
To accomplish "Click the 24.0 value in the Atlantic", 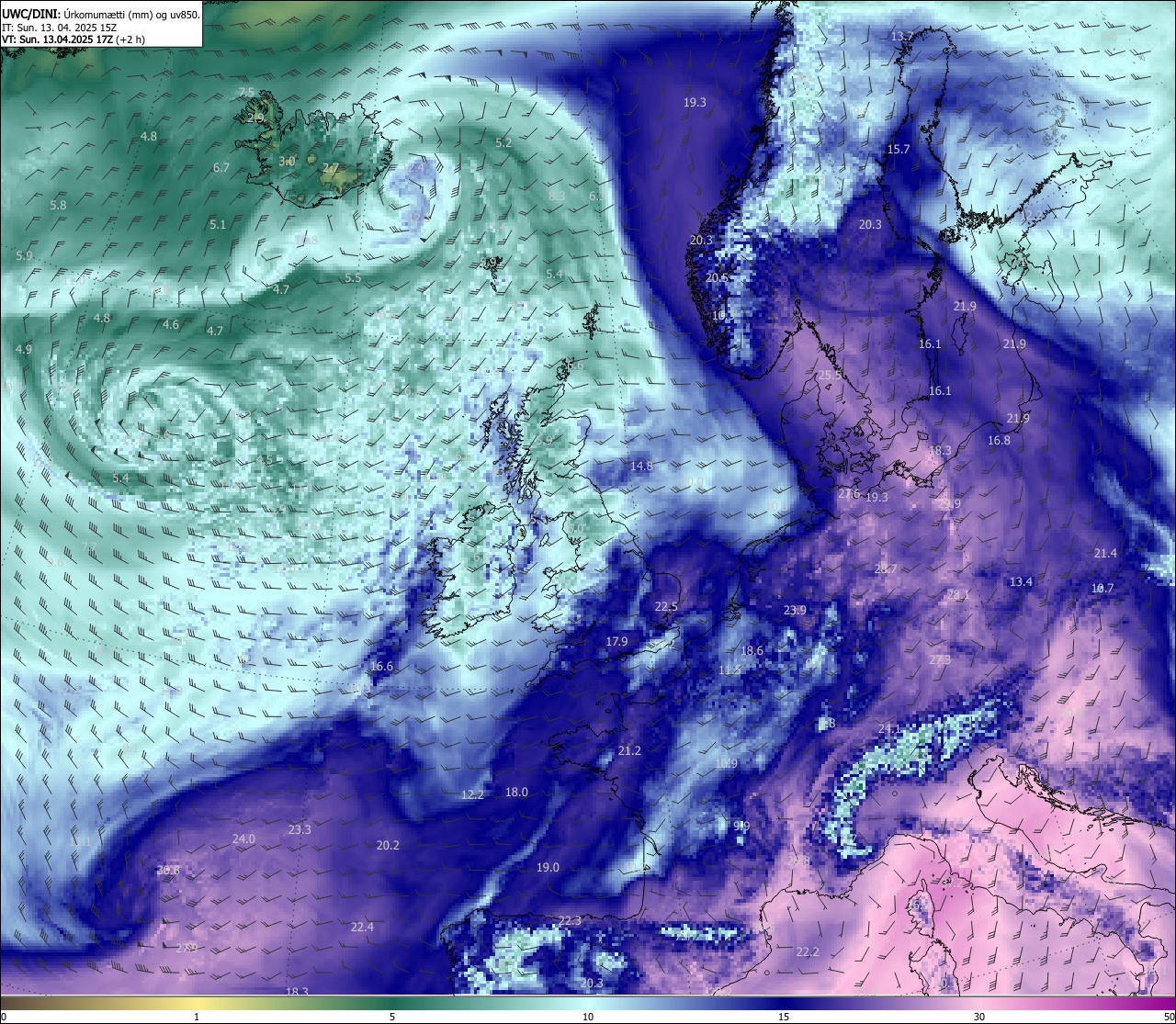I will [243, 839].
